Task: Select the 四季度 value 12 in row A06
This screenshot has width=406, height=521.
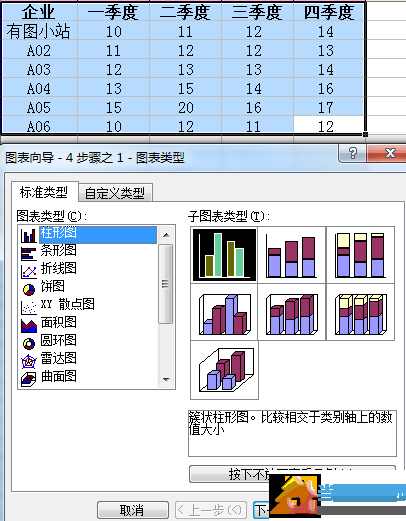Action: pos(329,126)
